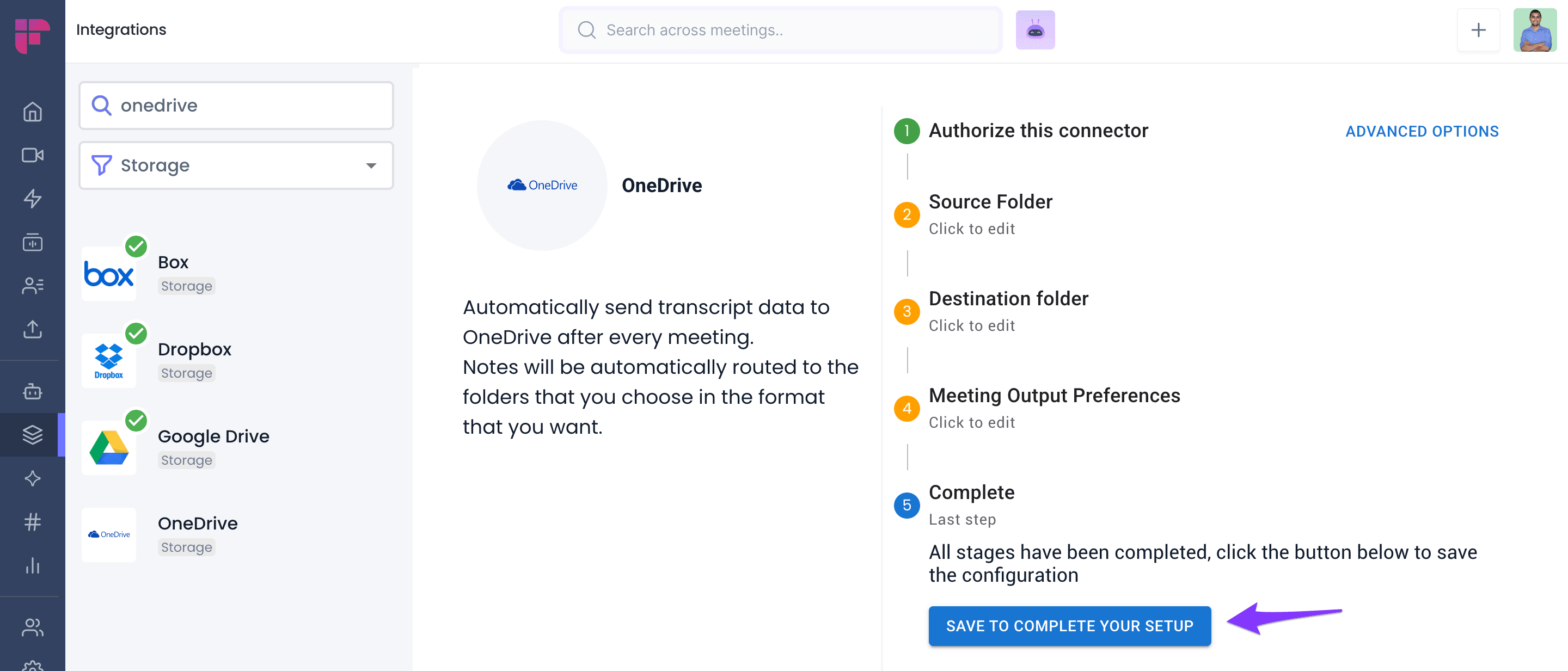Screen dimensions: 1568x671
Task: Expand the Source Folder step
Action: (x=990, y=214)
